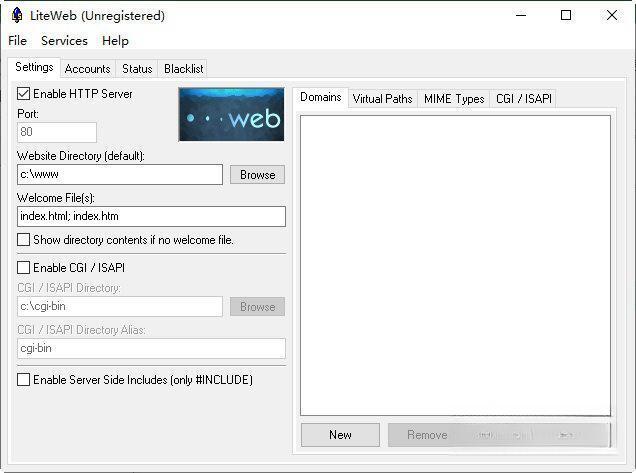Screen dimensions: 636x473
Task: Open the CGI / ISAPI tab
Action: (522, 99)
